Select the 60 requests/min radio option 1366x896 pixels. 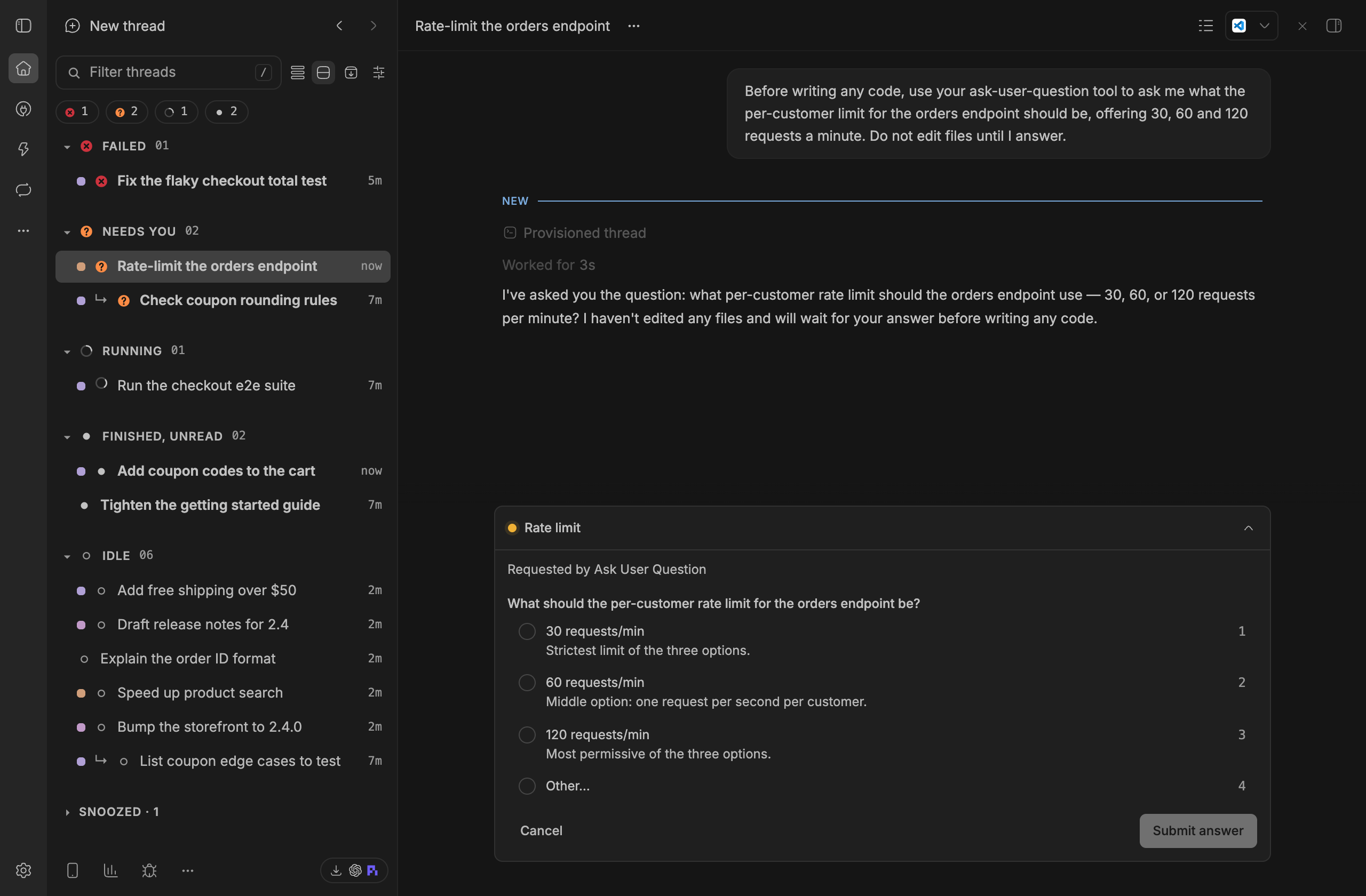coord(527,683)
